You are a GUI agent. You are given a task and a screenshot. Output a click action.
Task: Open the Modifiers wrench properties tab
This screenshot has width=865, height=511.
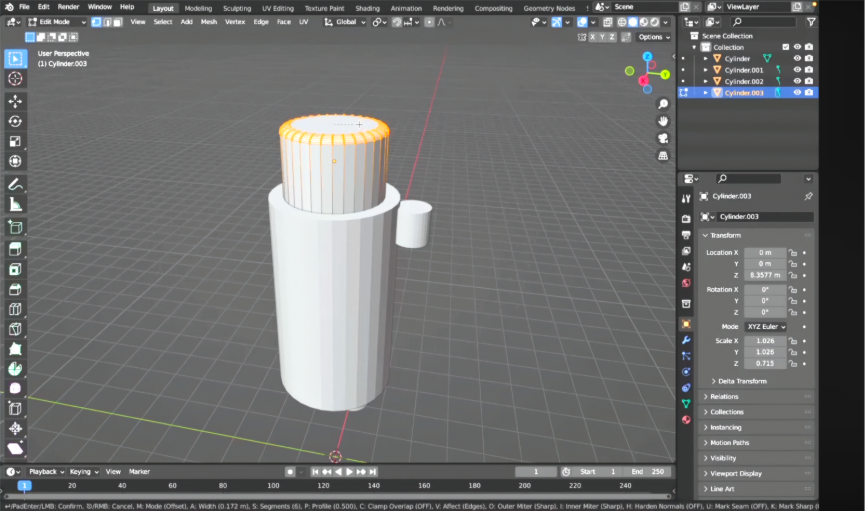686,340
